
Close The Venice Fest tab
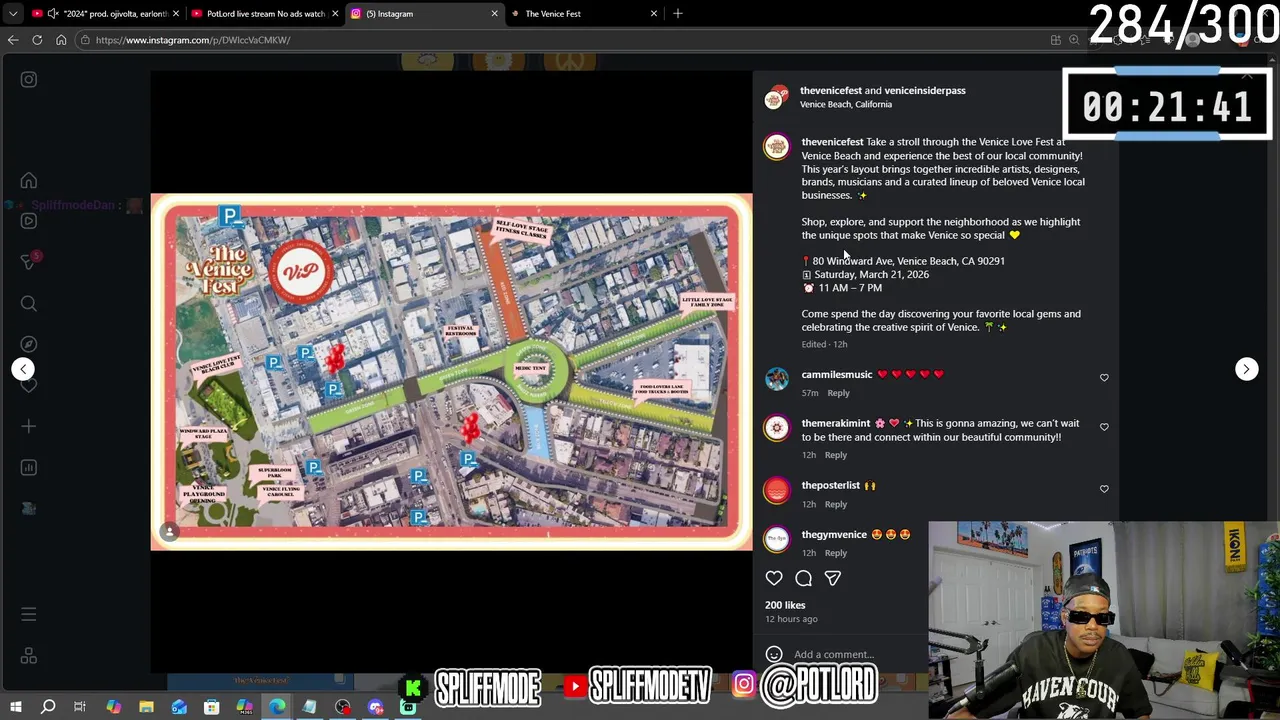pos(654,14)
